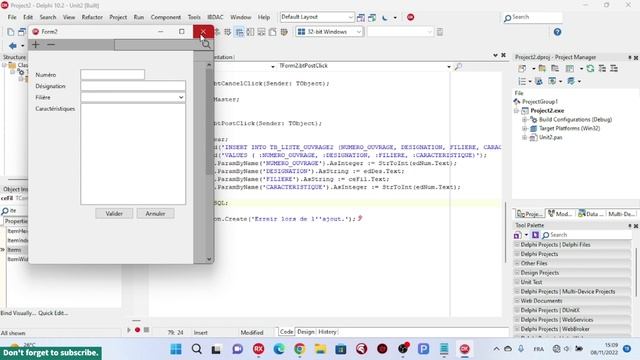640x360 pixels.
Task: Click the new file icon in Delphi toolbar
Action: pyautogui.click(x=11, y=32)
